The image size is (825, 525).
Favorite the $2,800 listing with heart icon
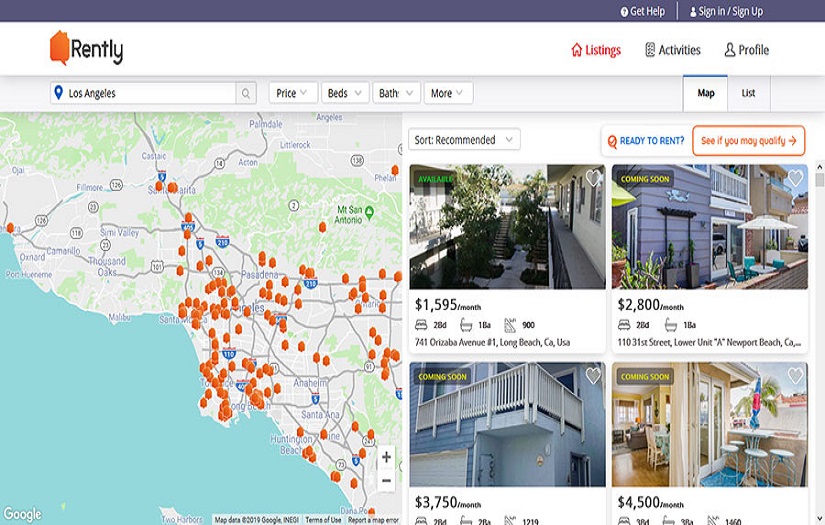[795, 178]
